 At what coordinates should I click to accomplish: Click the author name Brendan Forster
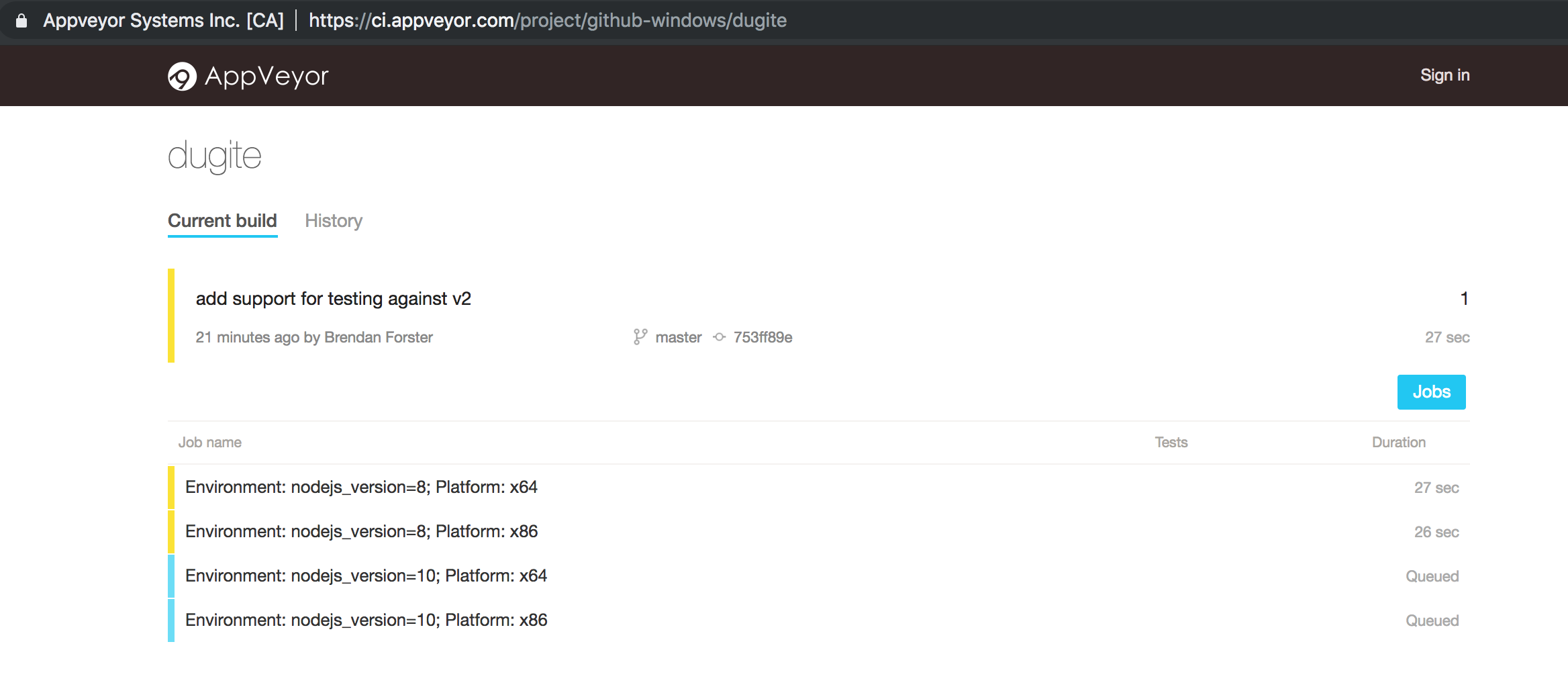(x=377, y=337)
